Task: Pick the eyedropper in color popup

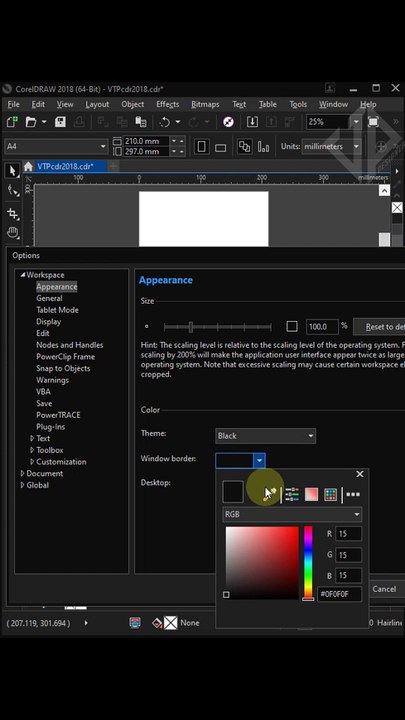Action: (270, 494)
